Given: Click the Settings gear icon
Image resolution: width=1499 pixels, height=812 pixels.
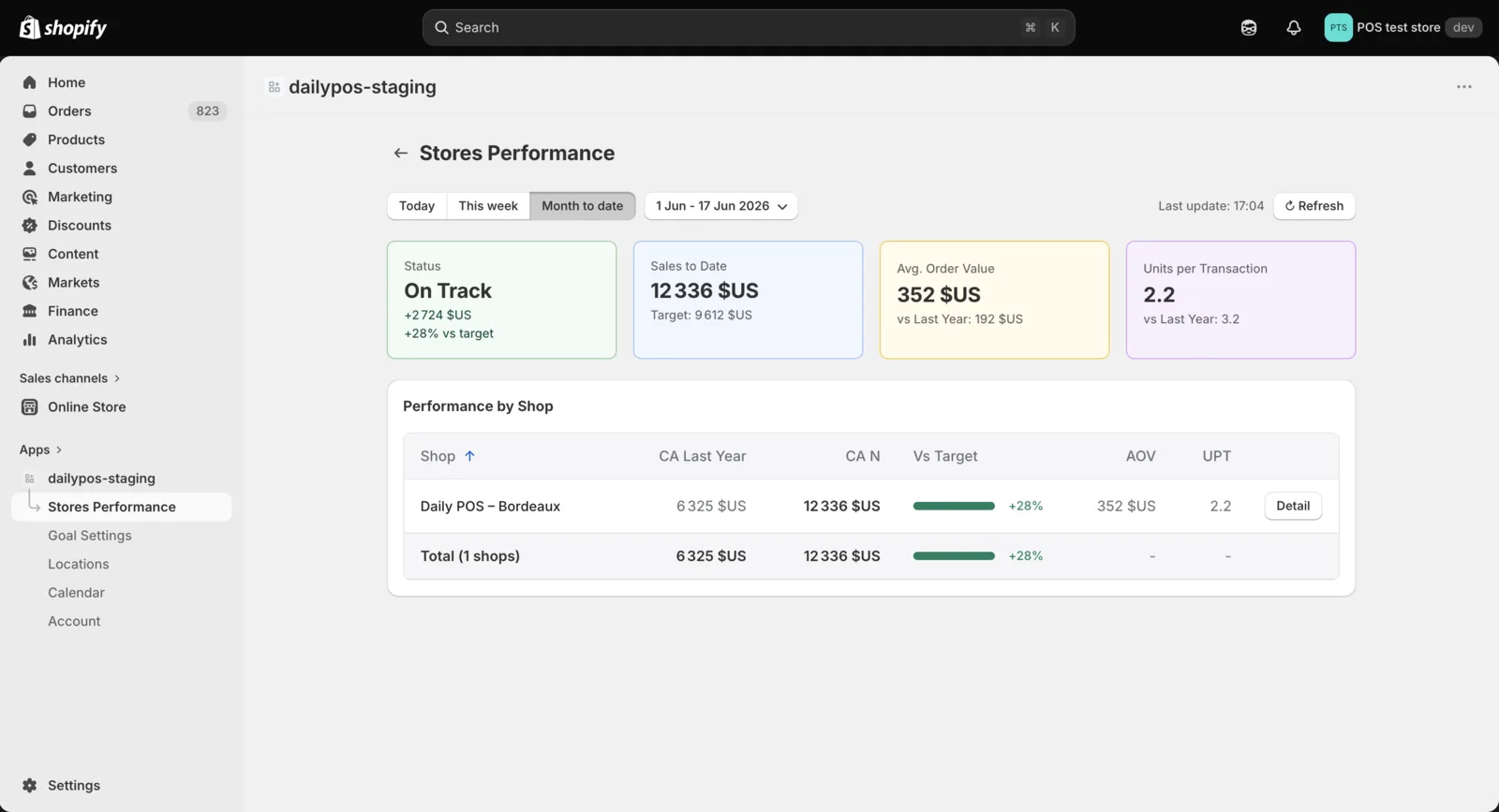Looking at the screenshot, I should click(30, 785).
